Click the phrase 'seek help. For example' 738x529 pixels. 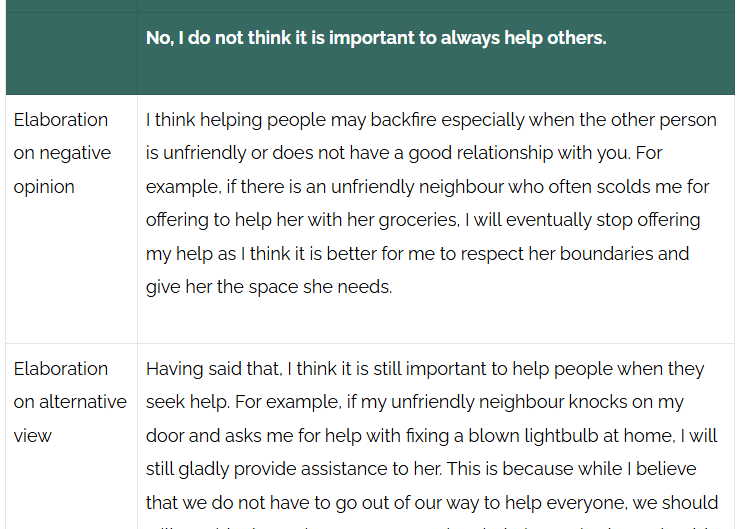coord(243,402)
